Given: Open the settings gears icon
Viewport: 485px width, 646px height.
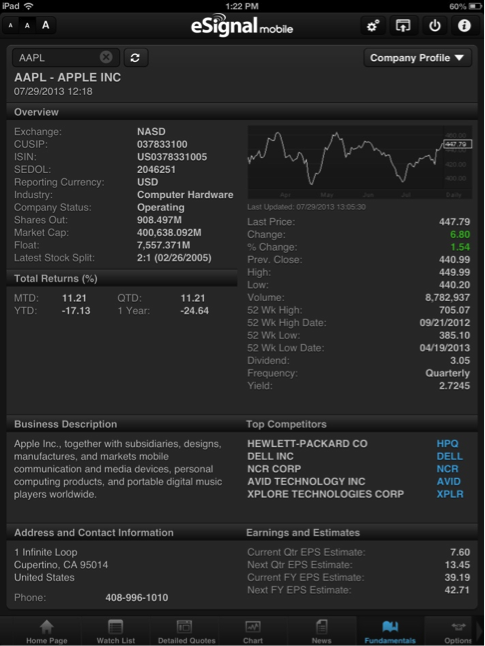Looking at the screenshot, I should pos(373,26).
